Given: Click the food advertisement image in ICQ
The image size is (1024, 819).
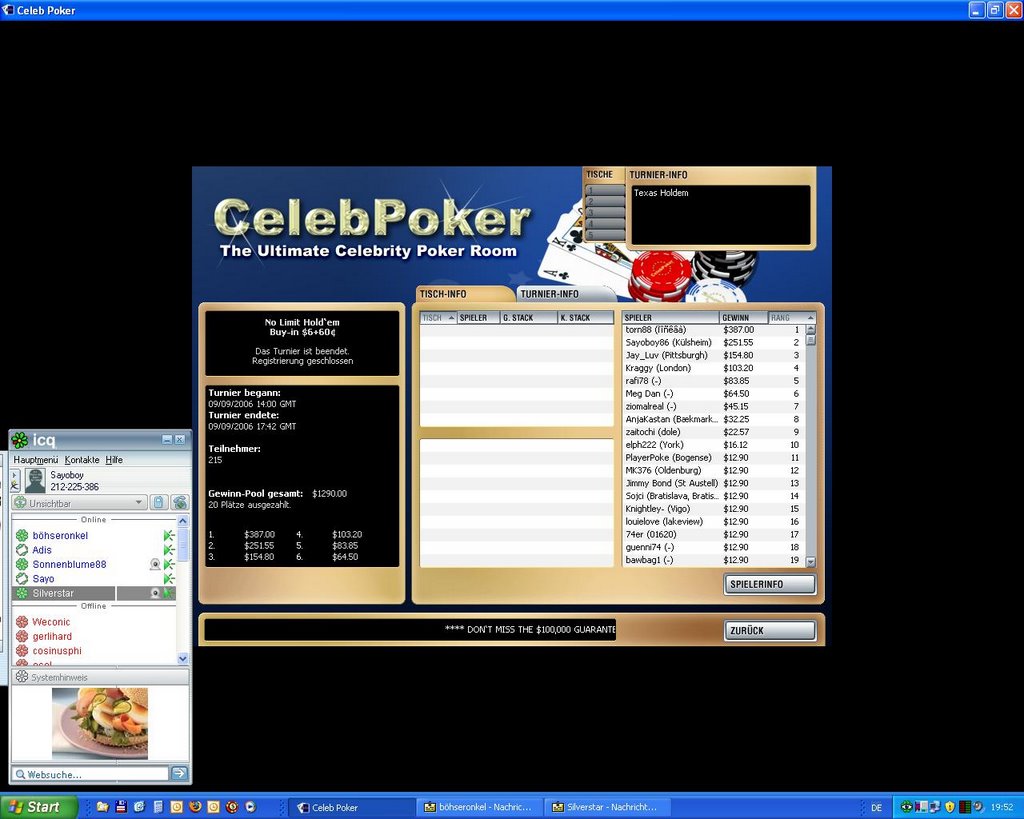Looking at the screenshot, I should click(x=100, y=723).
